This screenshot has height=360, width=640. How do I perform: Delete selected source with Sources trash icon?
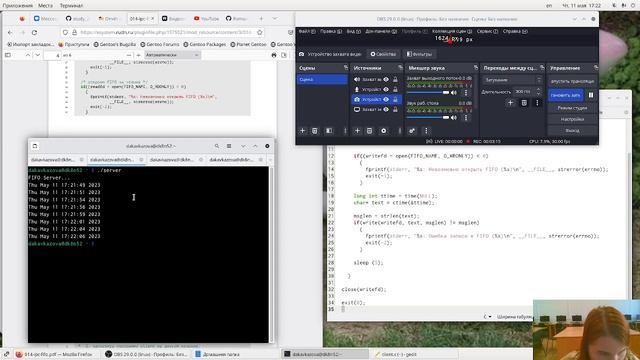pyautogui.click(x=369, y=131)
